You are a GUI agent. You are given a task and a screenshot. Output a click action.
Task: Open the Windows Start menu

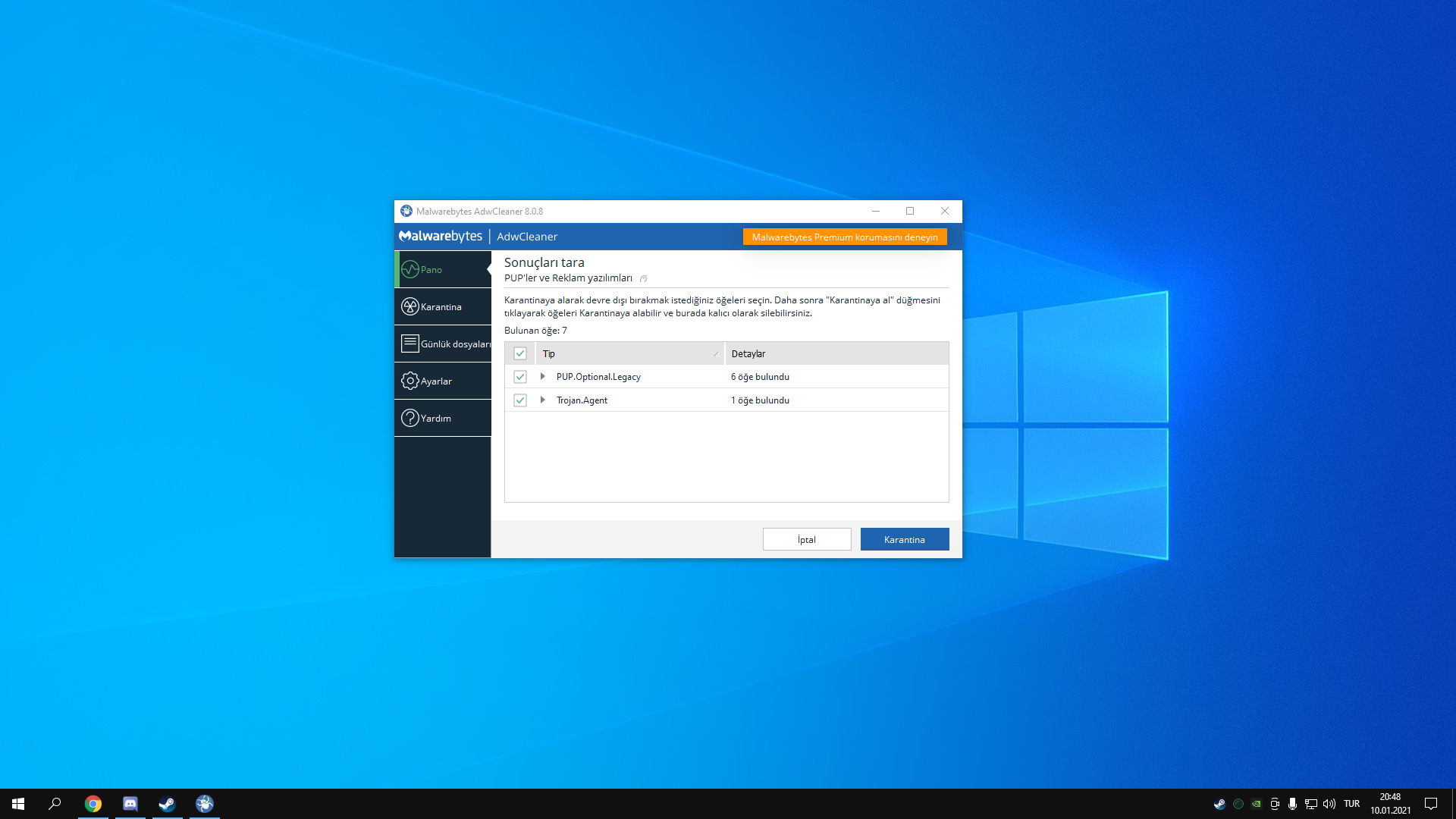[x=18, y=804]
